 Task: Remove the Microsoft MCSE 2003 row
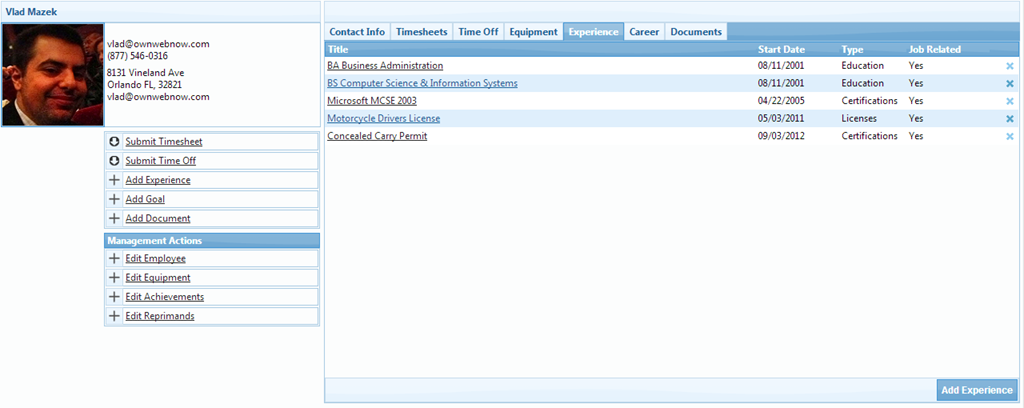[1009, 101]
